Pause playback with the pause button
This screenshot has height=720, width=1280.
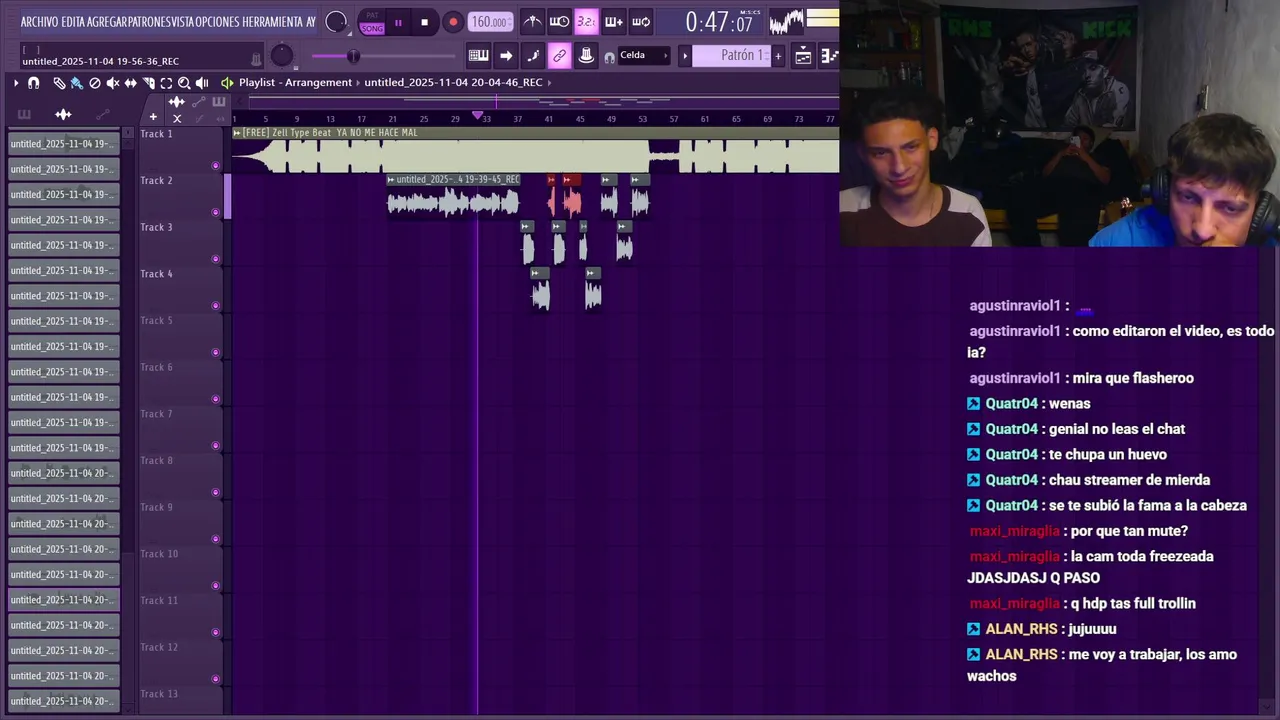[398, 22]
